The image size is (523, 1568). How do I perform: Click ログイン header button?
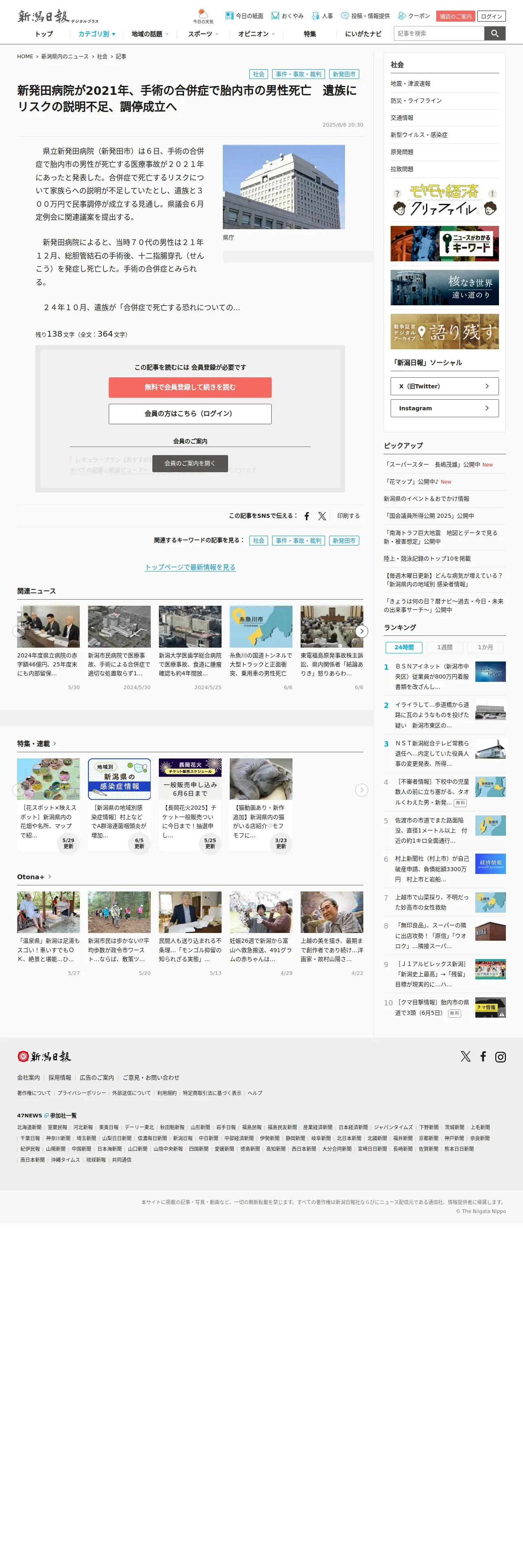point(491,16)
